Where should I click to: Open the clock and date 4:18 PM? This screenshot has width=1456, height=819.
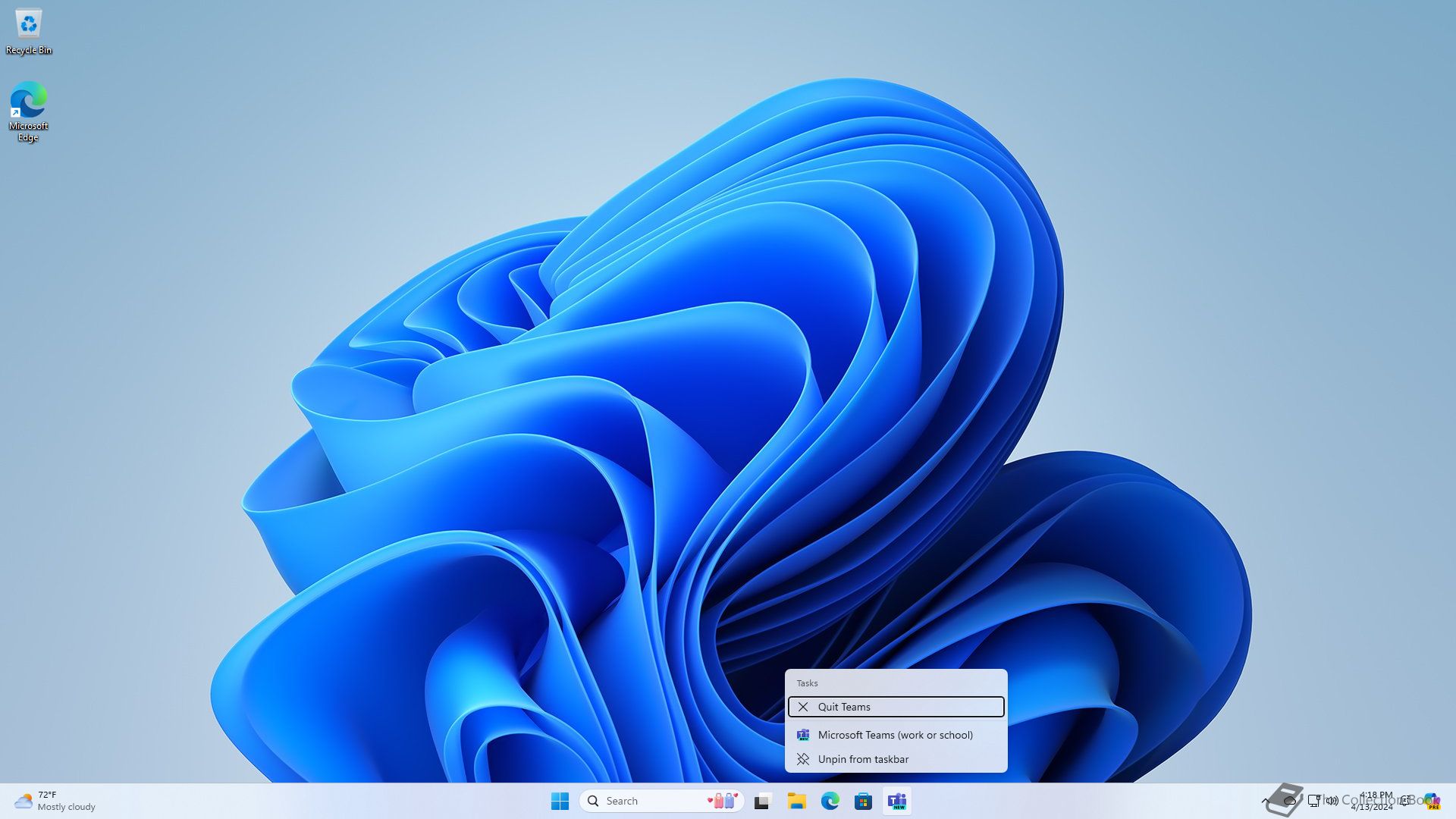1372,801
